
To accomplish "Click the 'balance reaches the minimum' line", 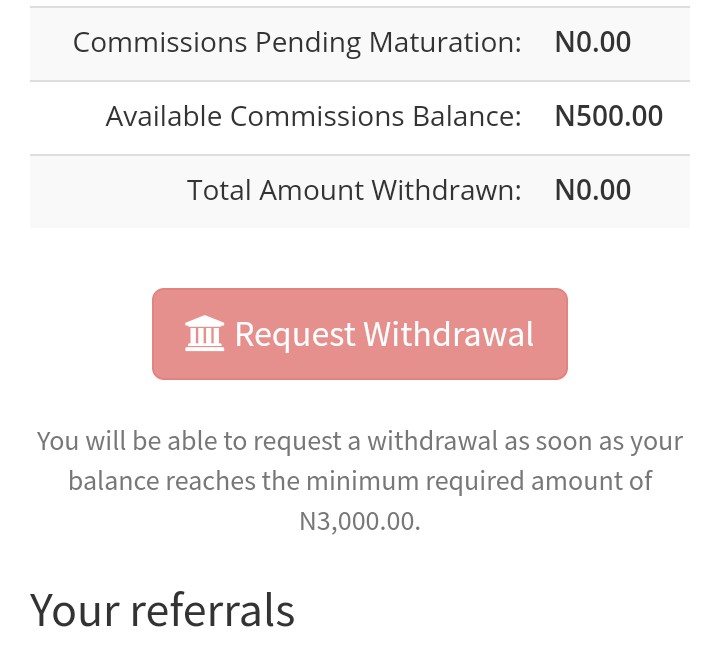I will [360, 481].
